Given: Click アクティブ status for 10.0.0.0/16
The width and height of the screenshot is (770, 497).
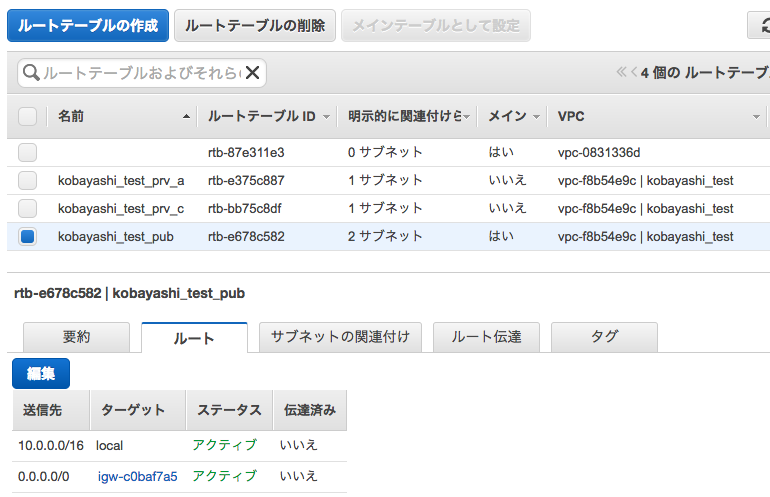Looking at the screenshot, I should [225, 445].
